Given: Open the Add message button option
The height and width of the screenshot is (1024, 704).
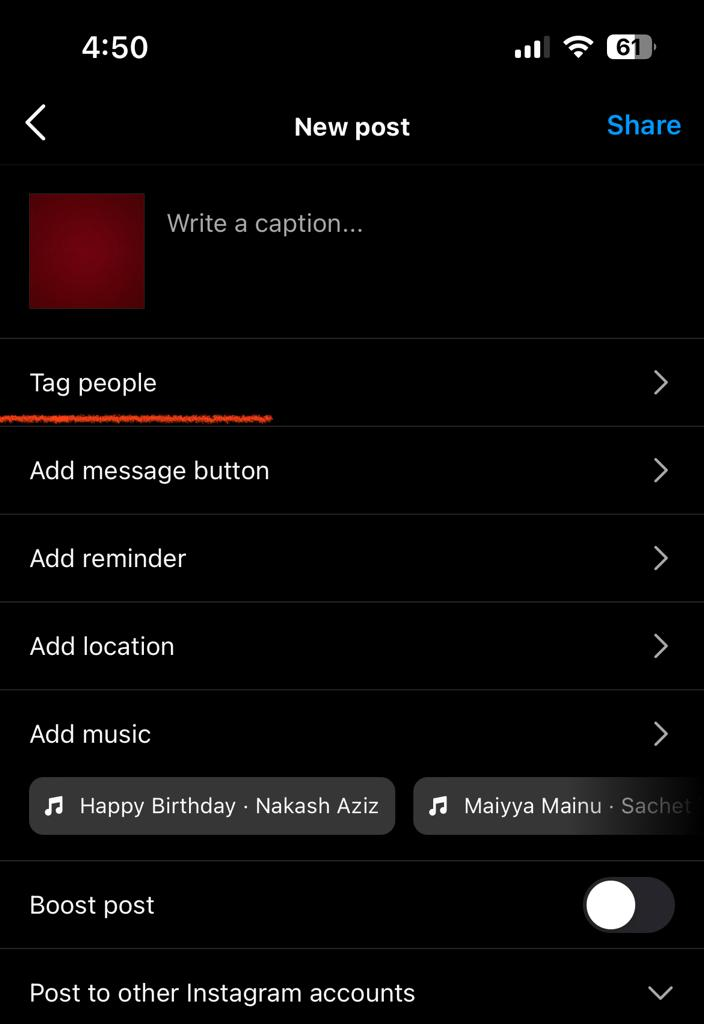Looking at the screenshot, I should pyautogui.click(x=352, y=471).
